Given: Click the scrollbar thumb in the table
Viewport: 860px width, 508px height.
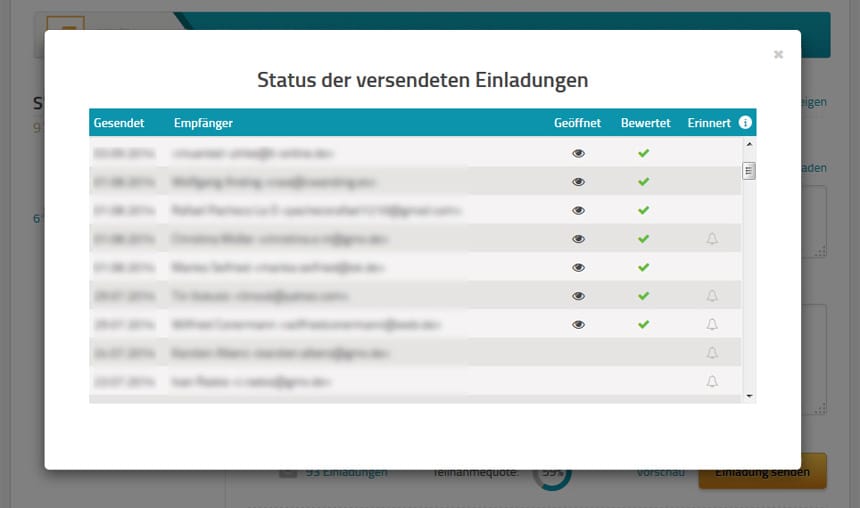Looking at the screenshot, I should (x=749, y=171).
